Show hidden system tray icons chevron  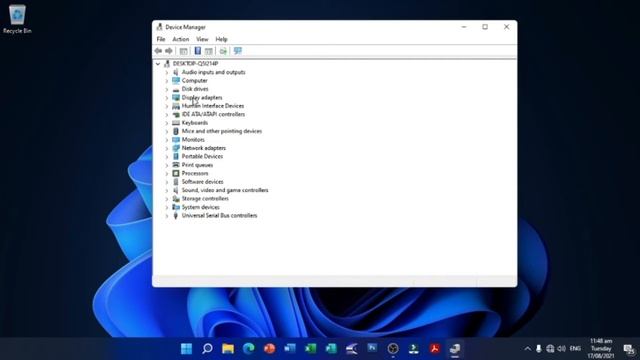[x=527, y=349]
